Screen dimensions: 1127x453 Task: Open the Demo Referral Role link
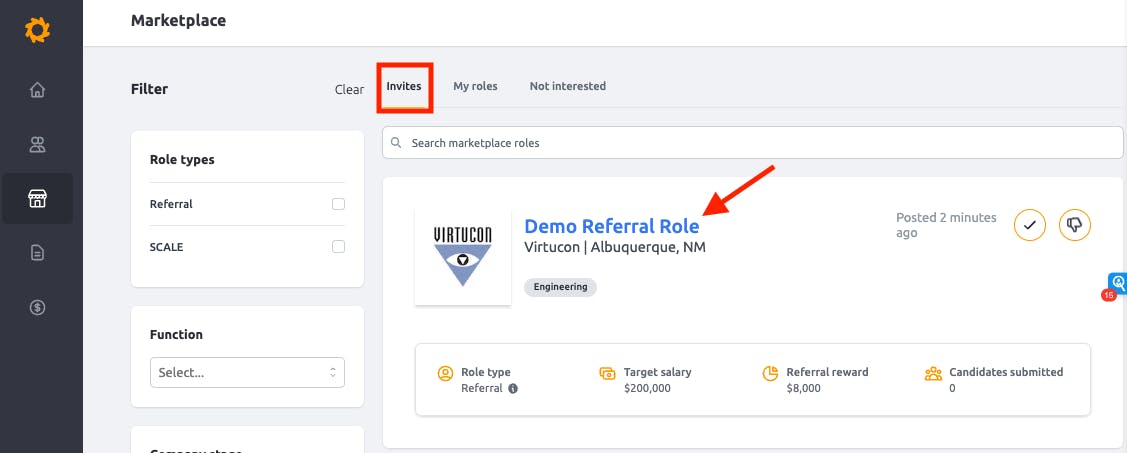(x=612, y=226)
